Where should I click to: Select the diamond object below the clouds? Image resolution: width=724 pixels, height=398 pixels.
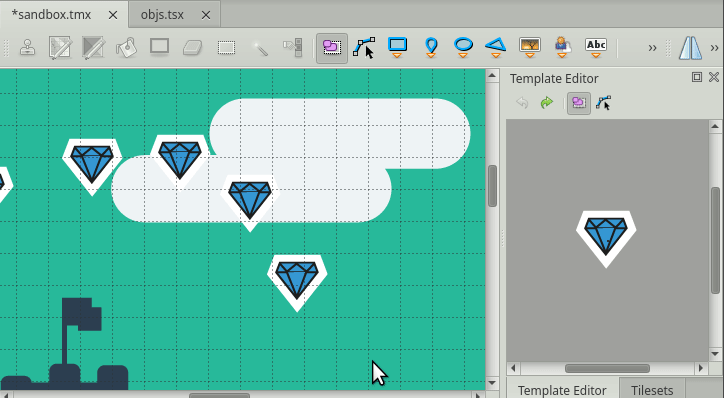click(297, 283)
